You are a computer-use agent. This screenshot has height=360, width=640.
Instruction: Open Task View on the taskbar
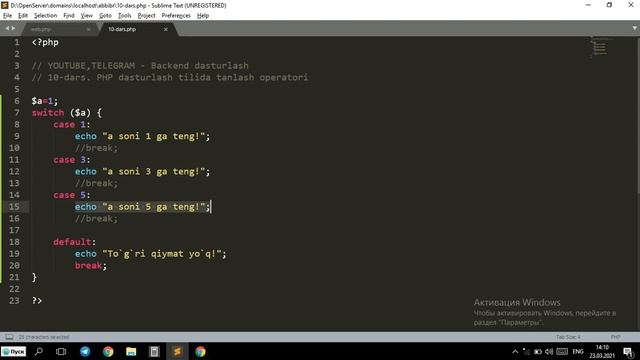coord(61,351)
